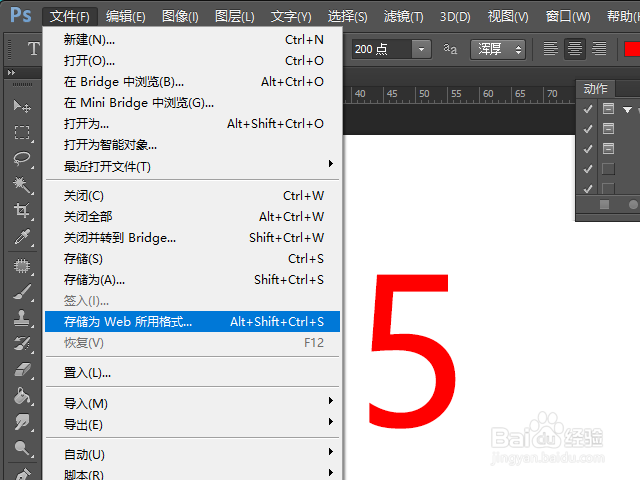
Task: Select the Eyedropper tool
Action: [x=22, y=237]
